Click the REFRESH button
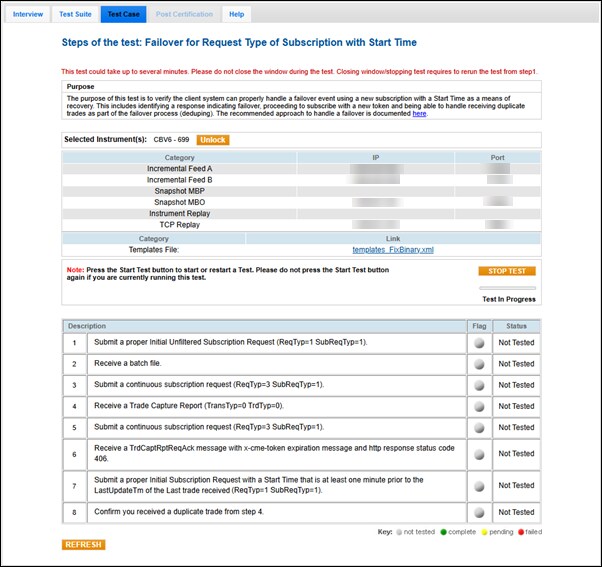 click(83, 545)
